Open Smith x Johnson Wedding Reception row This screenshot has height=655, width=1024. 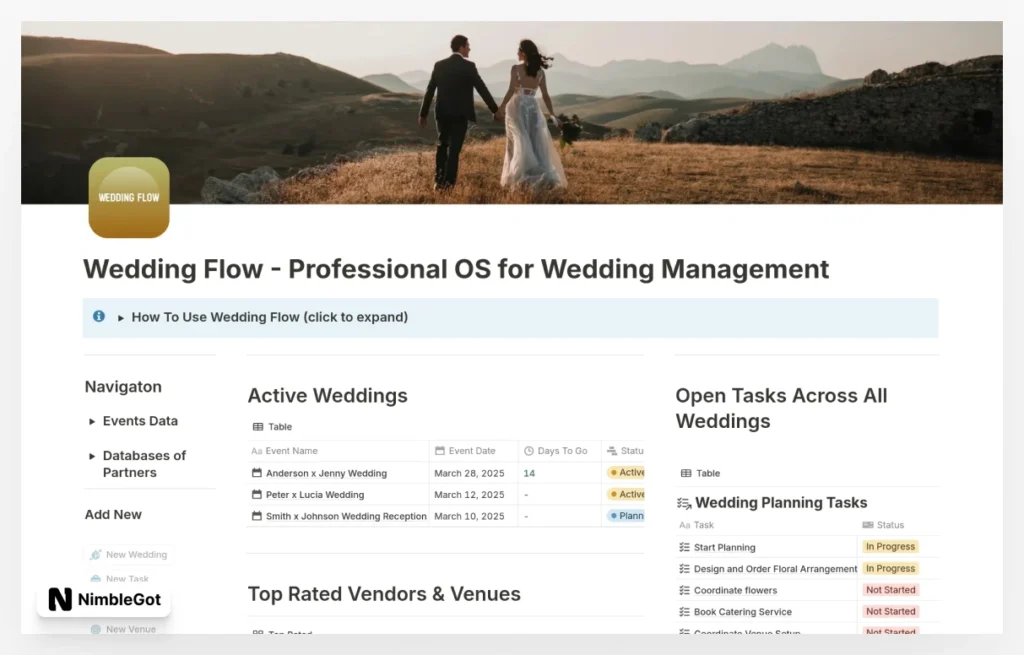(346, 516)
